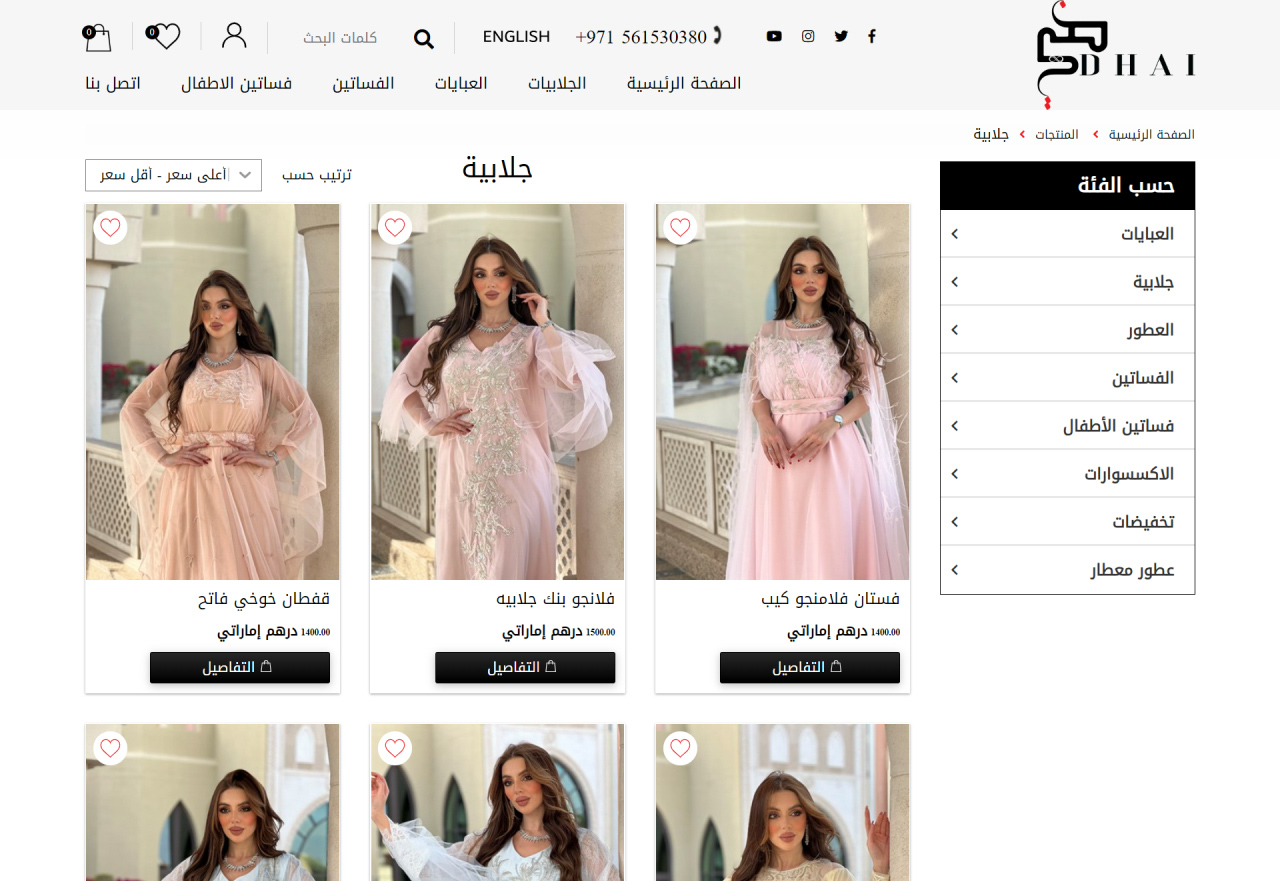The height and width of the screenshot is (881, 1280).
Task: Click the جلابية breadcrumb current page text
Action: [991, 134]
